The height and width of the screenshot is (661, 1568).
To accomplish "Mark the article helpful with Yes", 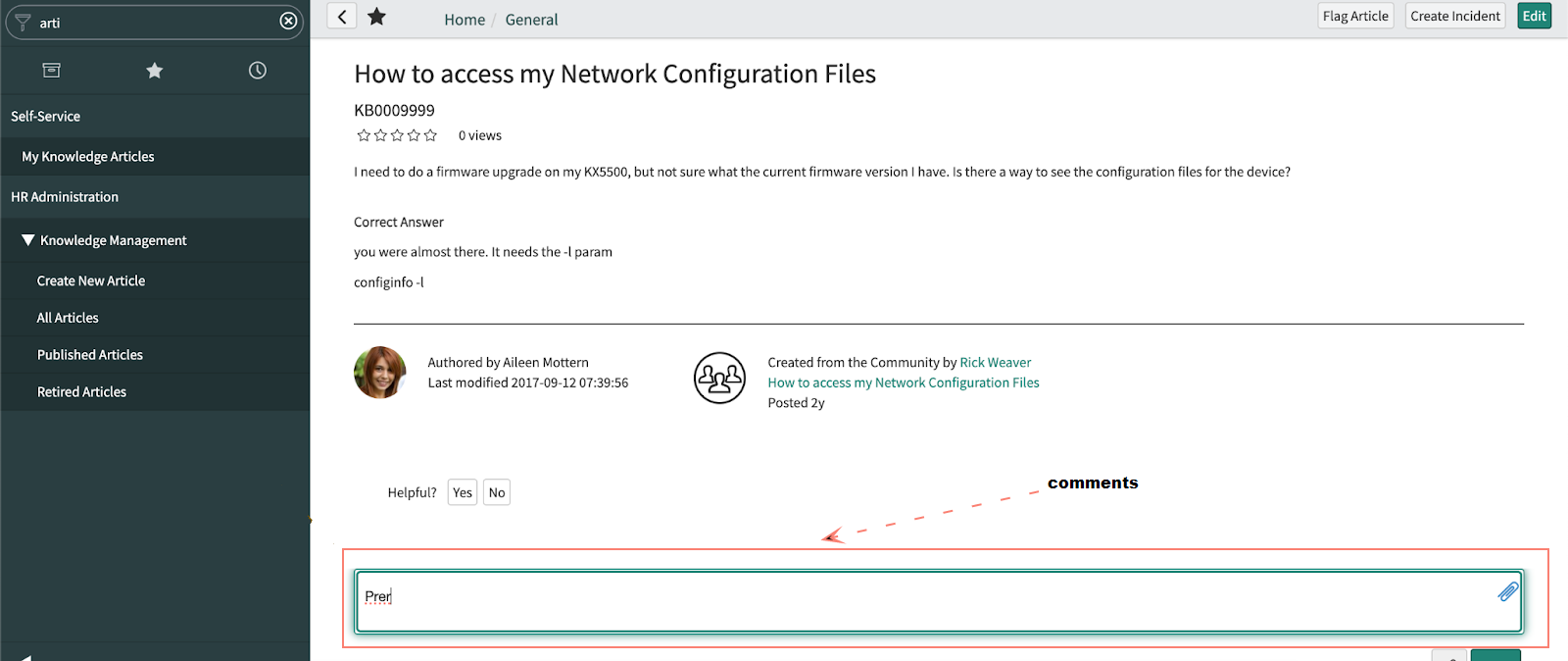I will click(x=463, y=492).
